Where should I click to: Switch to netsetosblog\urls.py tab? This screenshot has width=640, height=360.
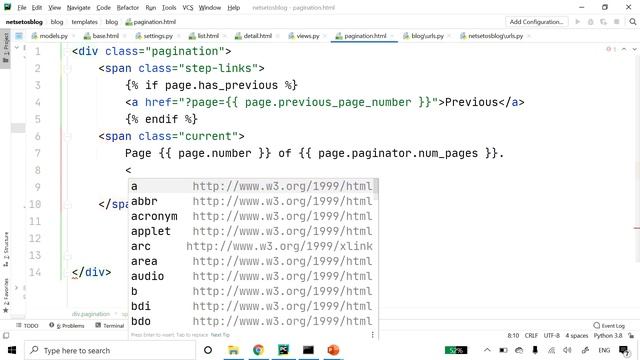point(495,36)
